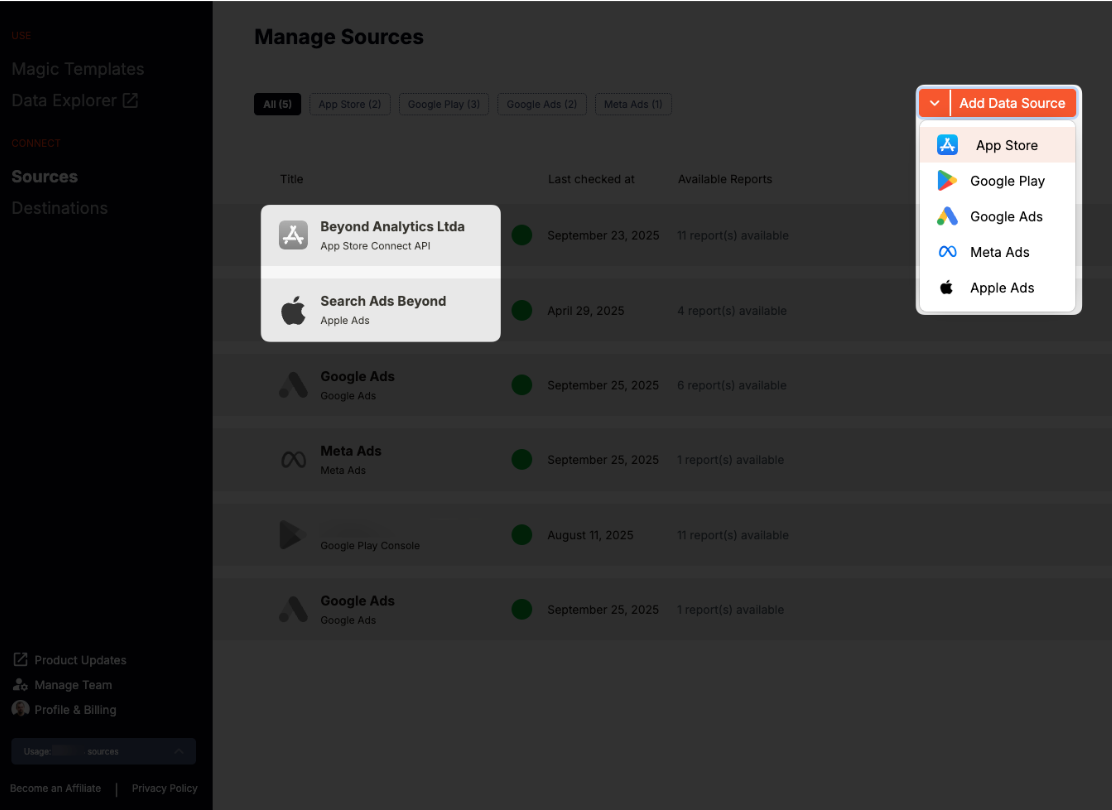Click the Google Play icon in Add Data Source menu

(947, 180)
